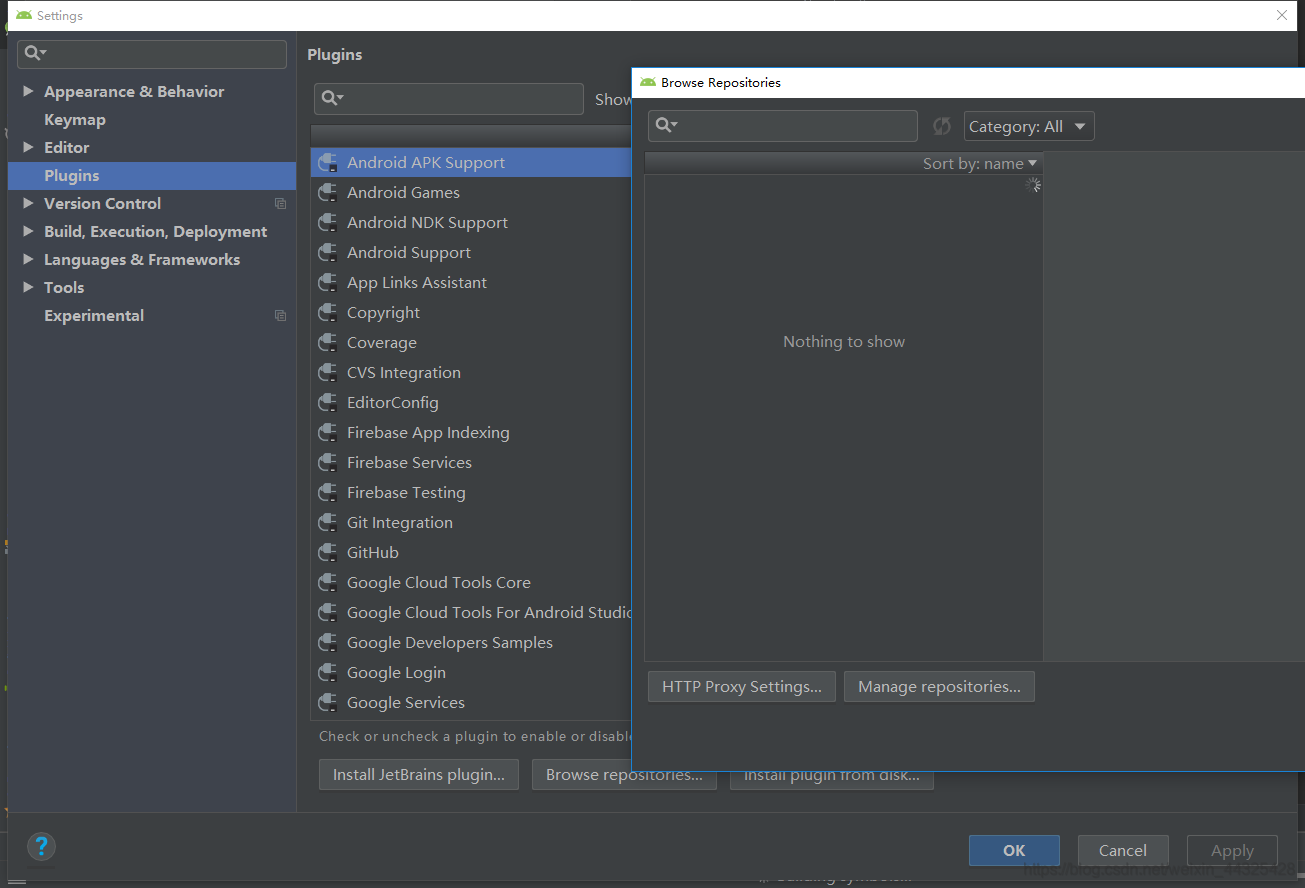Expand the Editor settings node

coord(28,147)
